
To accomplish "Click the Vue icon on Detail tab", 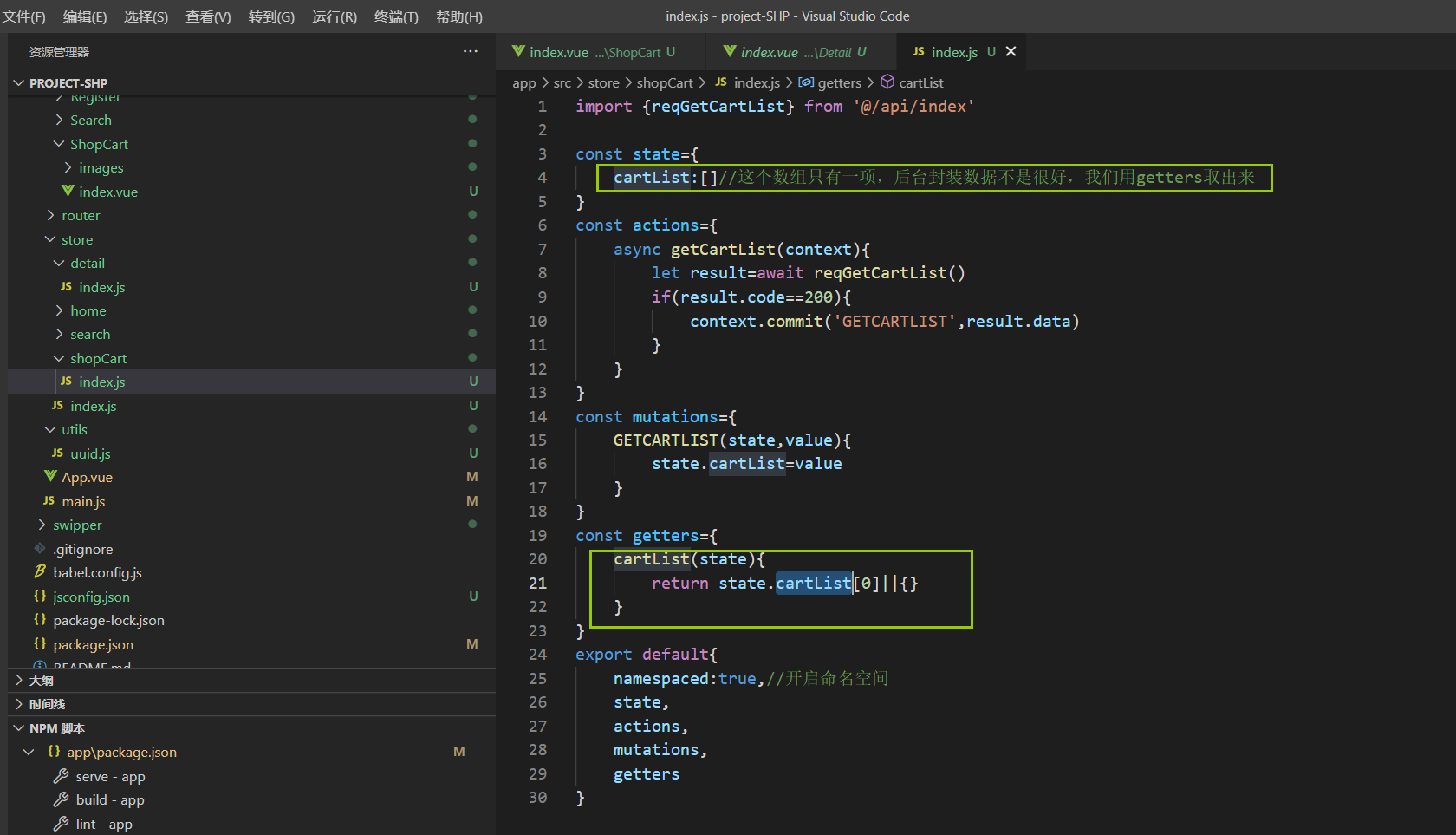I will click(730, 52).
